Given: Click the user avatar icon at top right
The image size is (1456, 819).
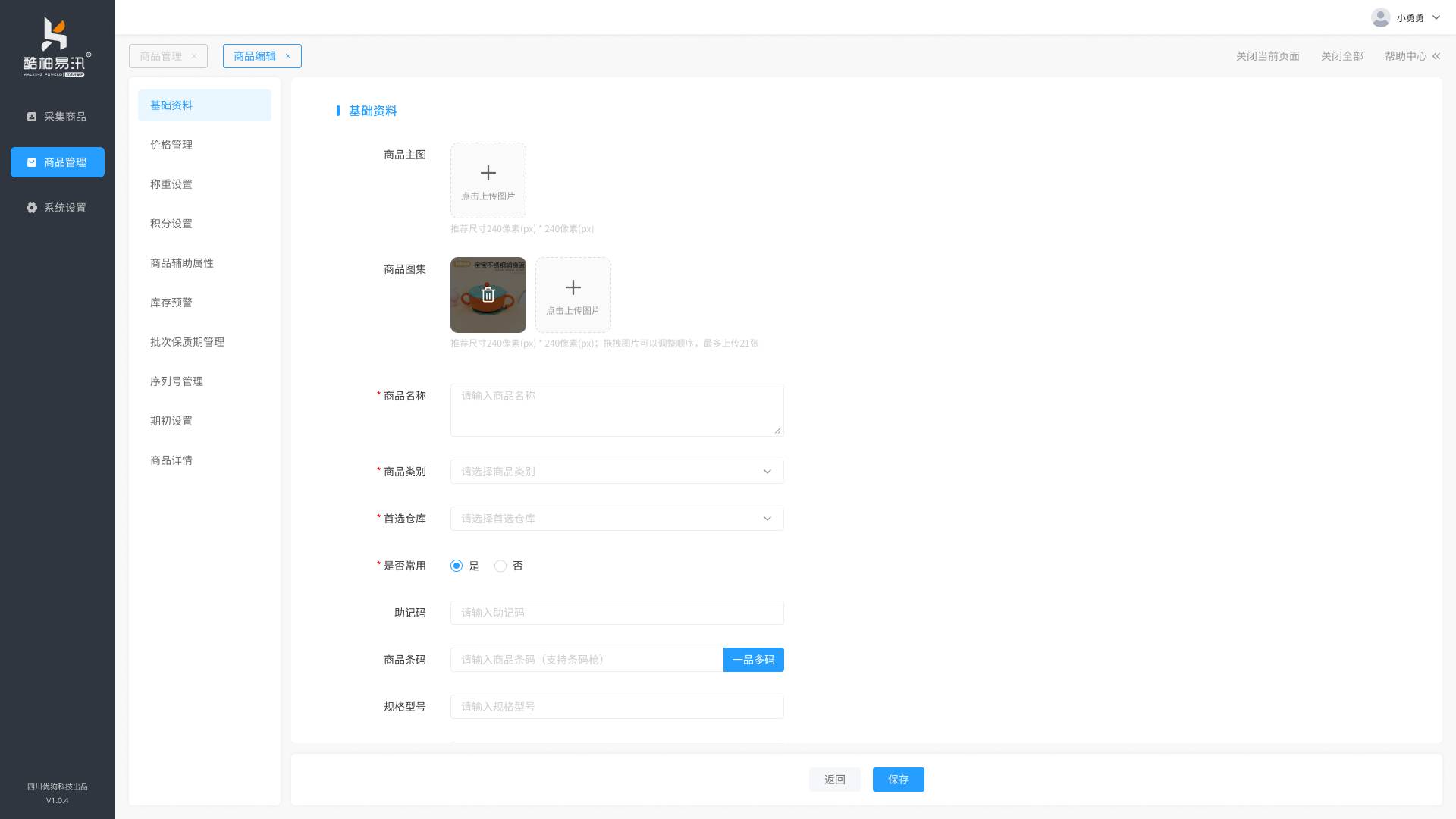Looking at the screenshot, I should pyautogui.click(x=1380, y=17).
